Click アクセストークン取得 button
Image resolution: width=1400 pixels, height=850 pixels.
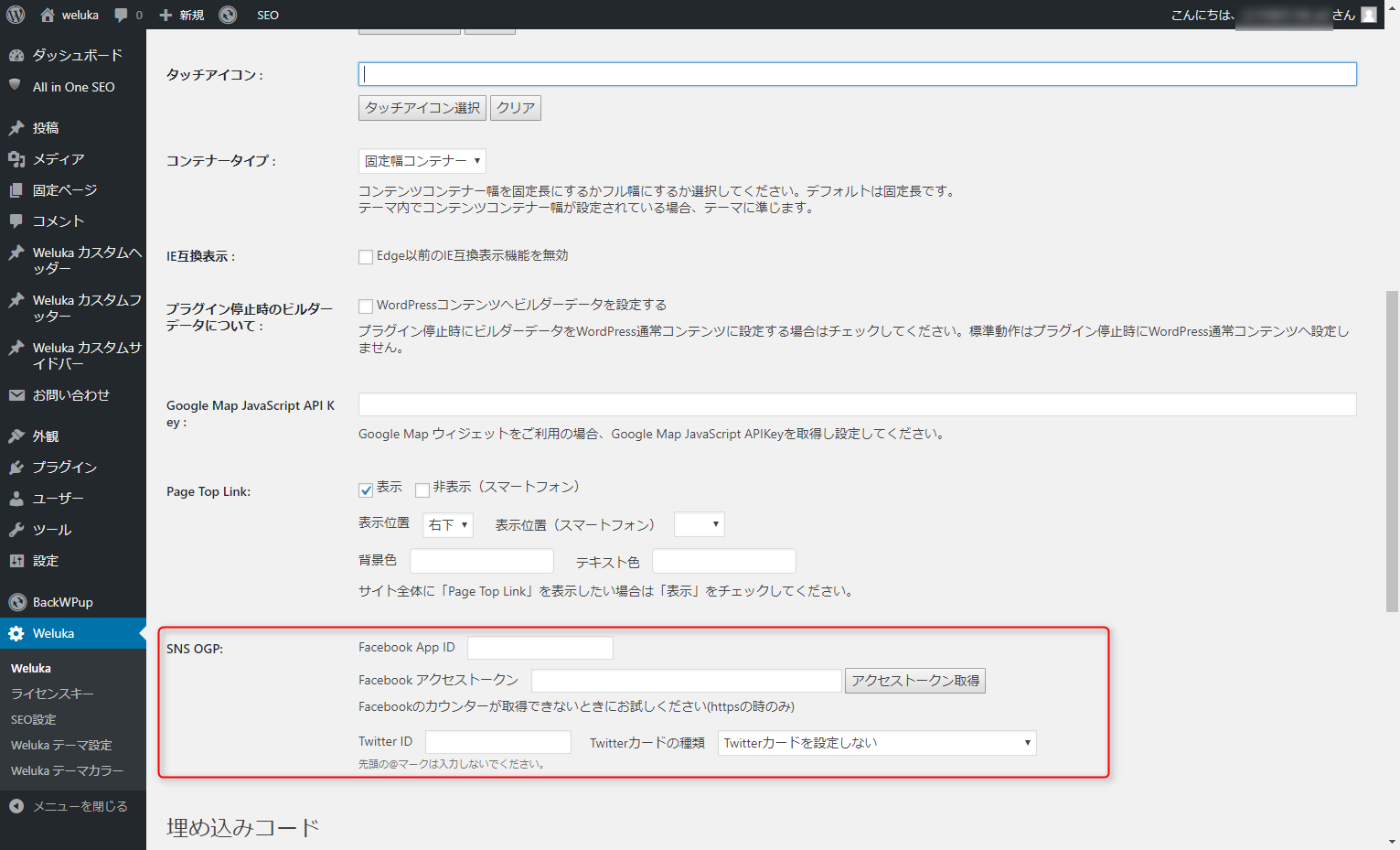click(x=915, y=681)
